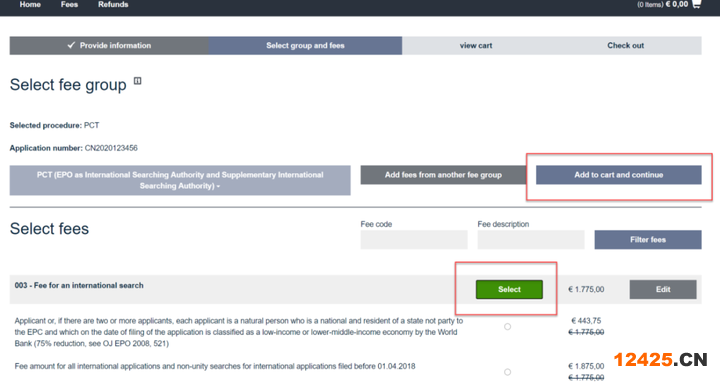Click Edit for the international search fee
Viewport: 720px width, 382px height.
click(663, 289)
